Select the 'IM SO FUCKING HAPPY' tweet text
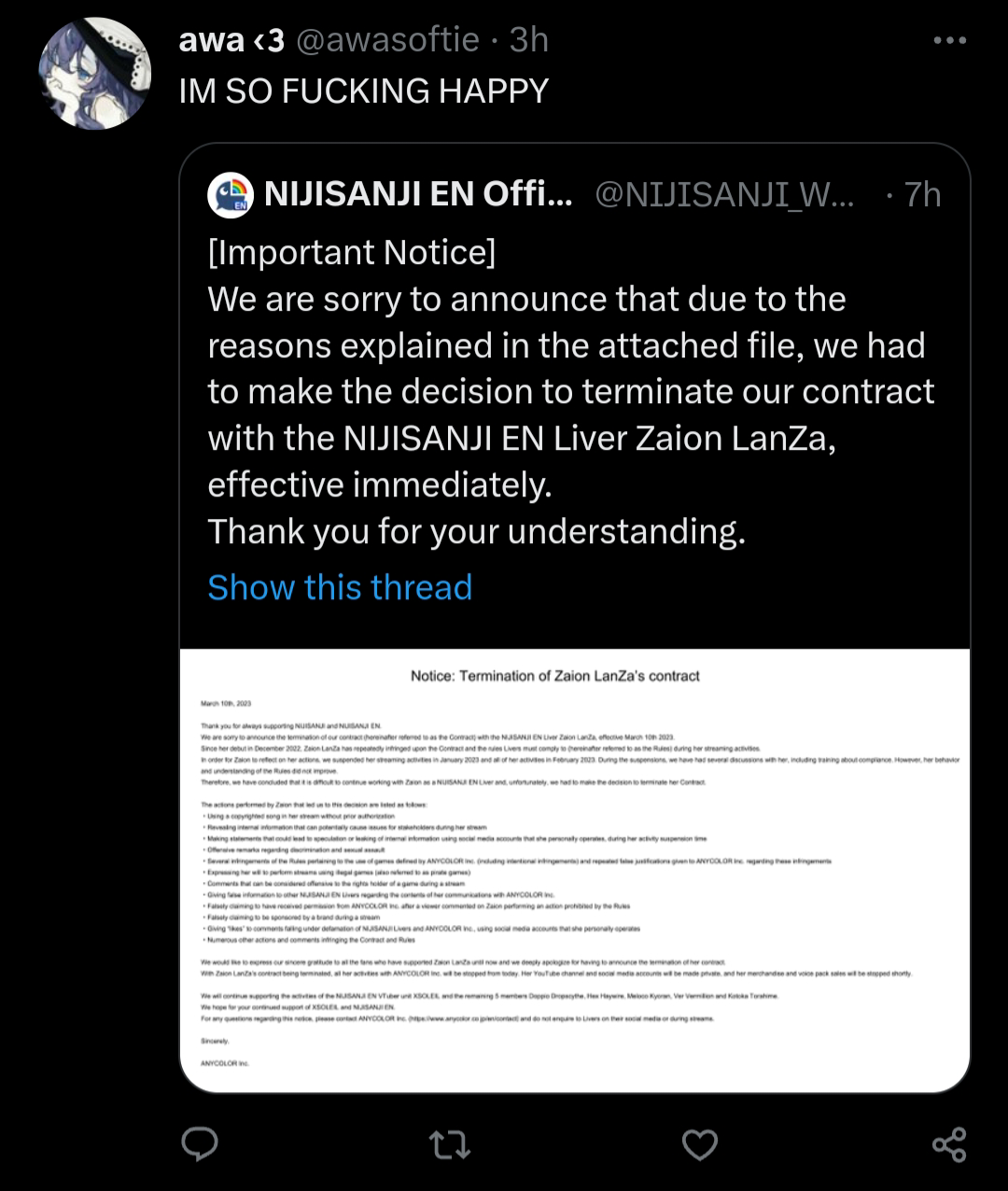This screenshot has height=1191, width=1008. coord(364,91)
